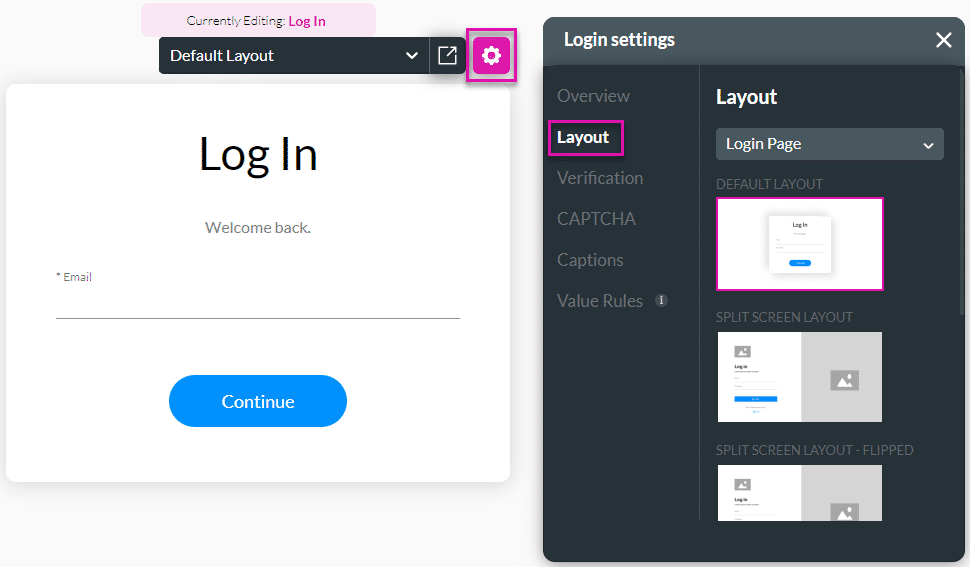
Task: Expand the Default Layout dropdown
Action: (x=294, y=56)
